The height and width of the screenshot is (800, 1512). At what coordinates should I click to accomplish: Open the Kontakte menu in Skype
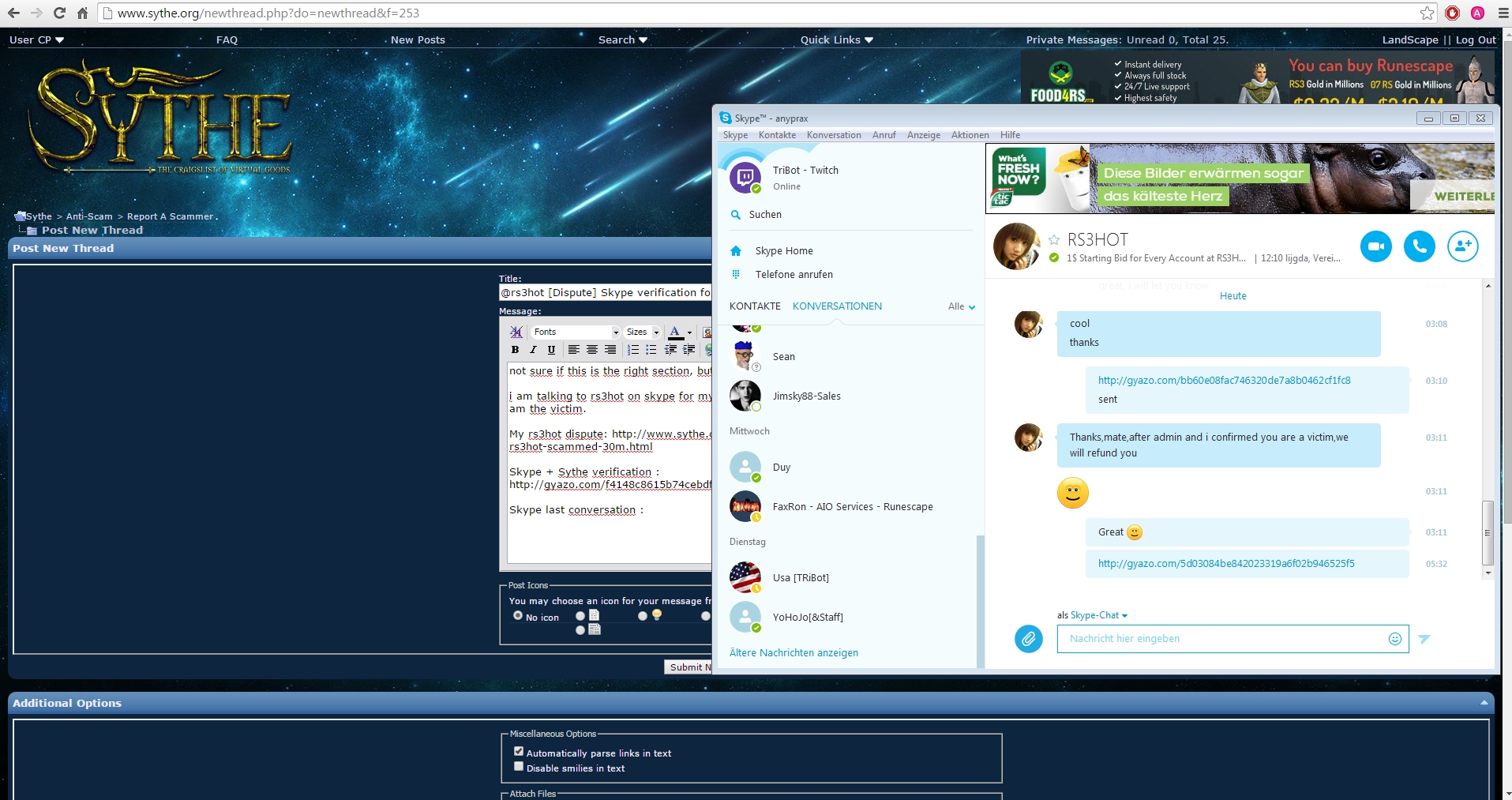(x=777, y=135)
